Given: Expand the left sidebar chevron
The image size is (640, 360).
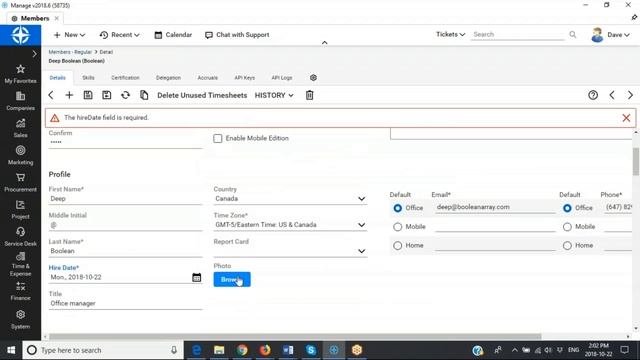Looking at the screenshot, I should click(x=34, y=54).
